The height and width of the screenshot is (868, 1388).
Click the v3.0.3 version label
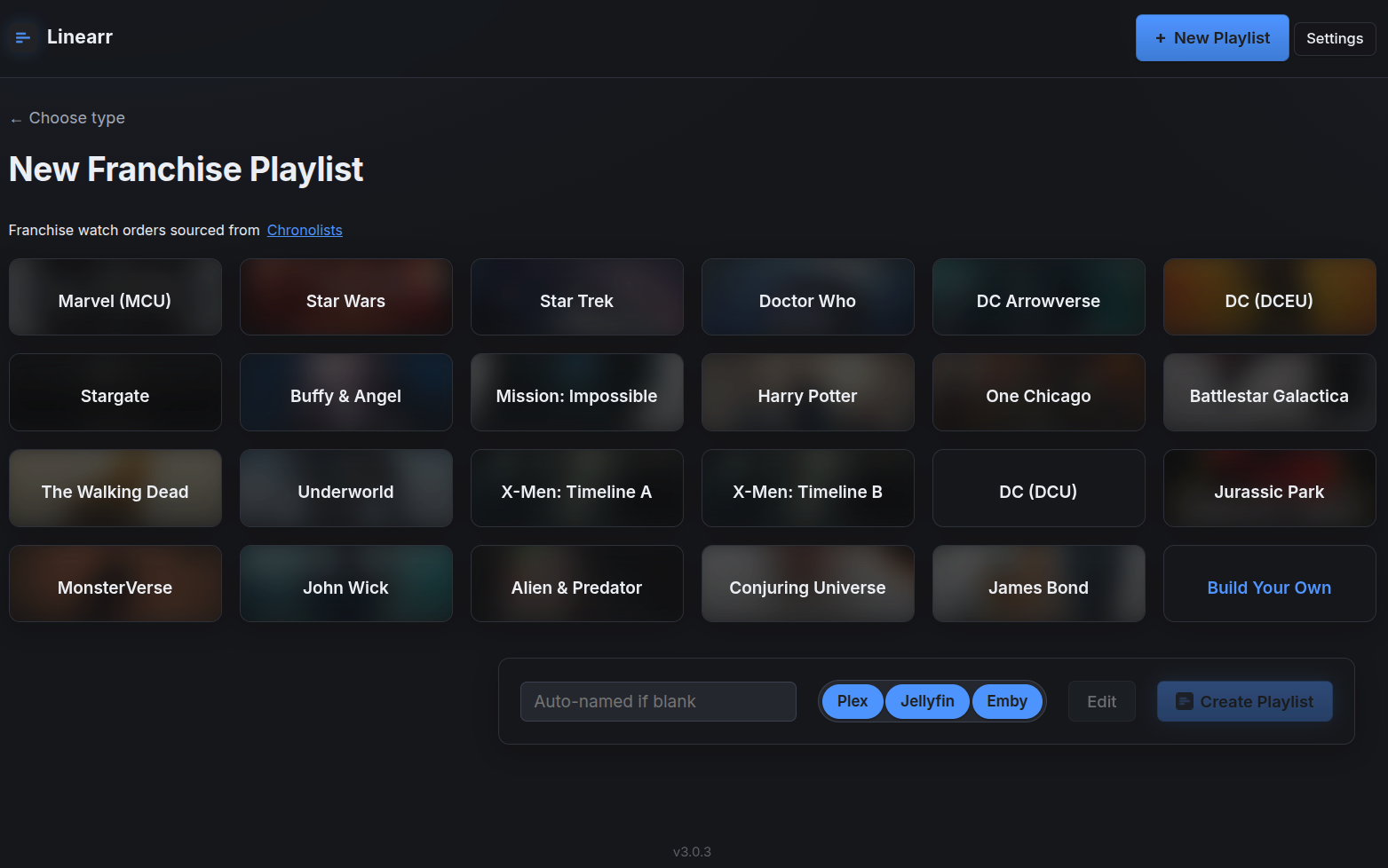tap(692, 852)
